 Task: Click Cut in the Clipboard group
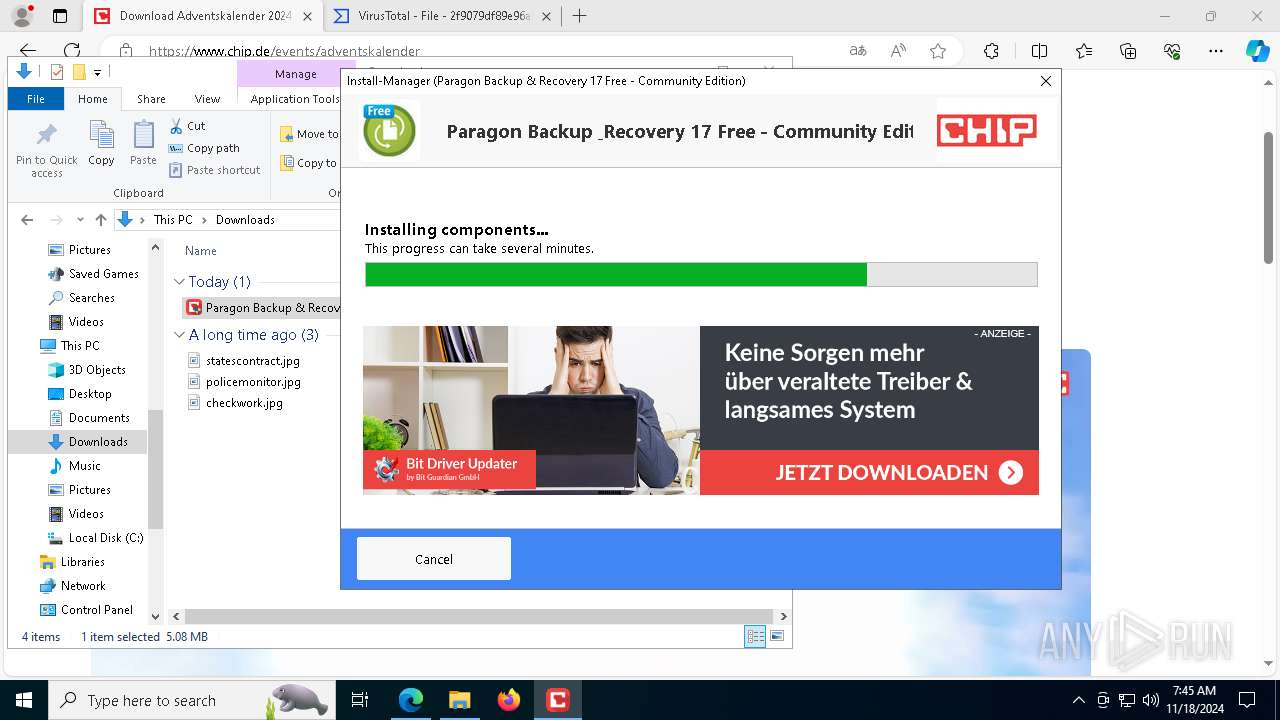(x=187, y=126)
